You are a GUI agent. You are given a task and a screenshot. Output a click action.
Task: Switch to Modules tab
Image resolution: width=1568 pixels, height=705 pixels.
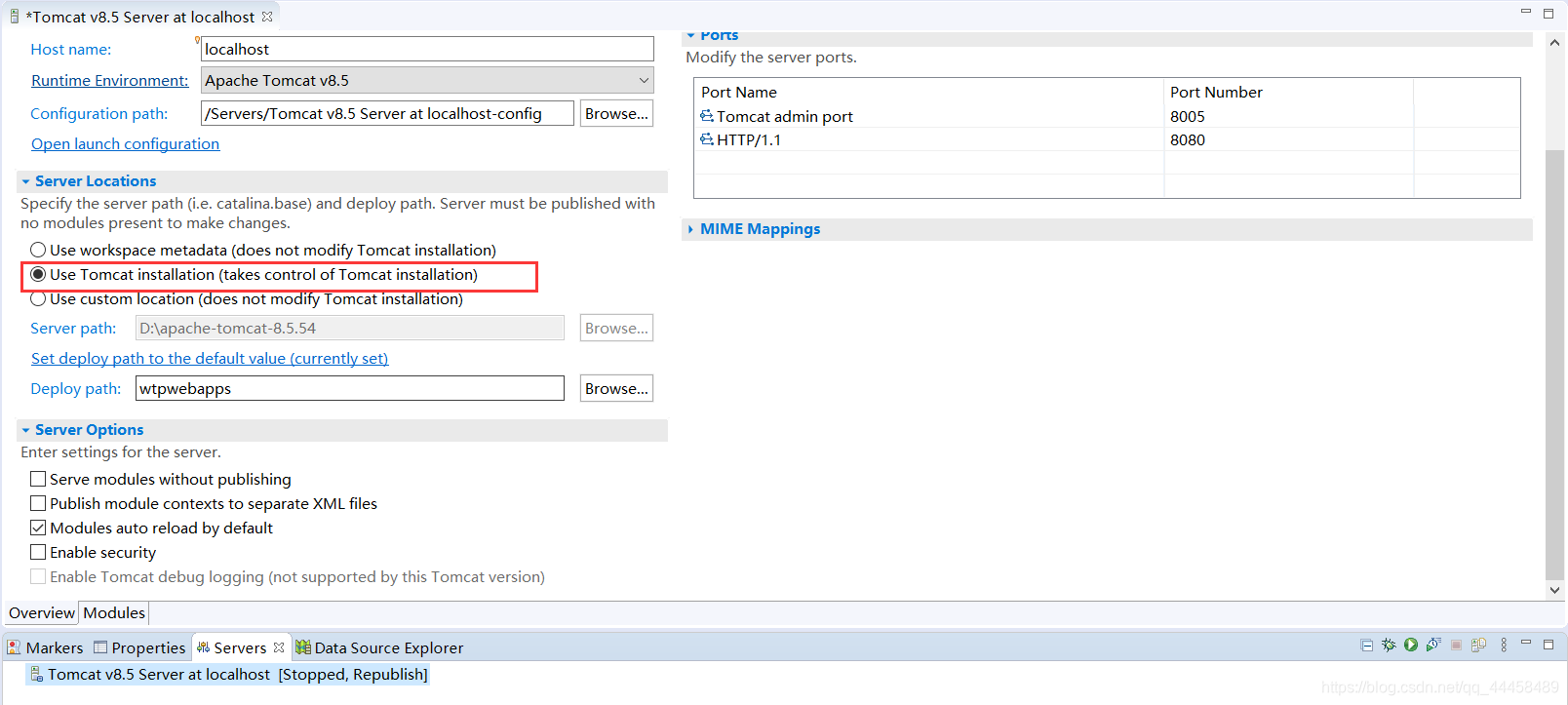114,612
